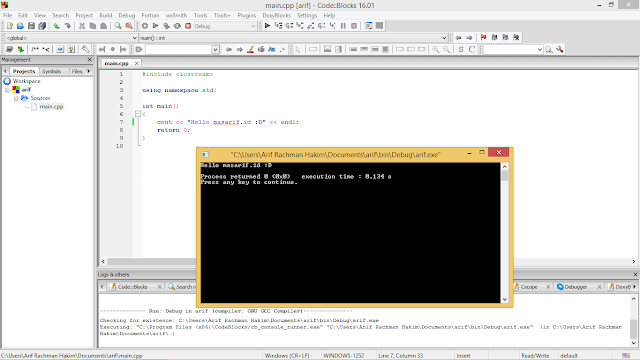Build project with the gear icon
640x360 pixels.
145,26
